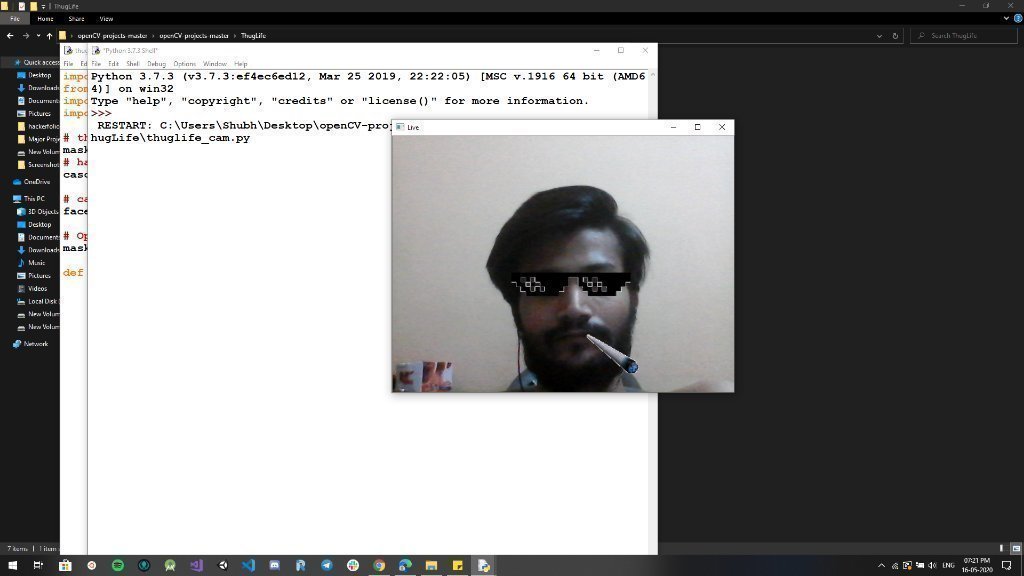Open Task View on the taskbar
This screenshot has height=576, width=1024.
[37, 566]
